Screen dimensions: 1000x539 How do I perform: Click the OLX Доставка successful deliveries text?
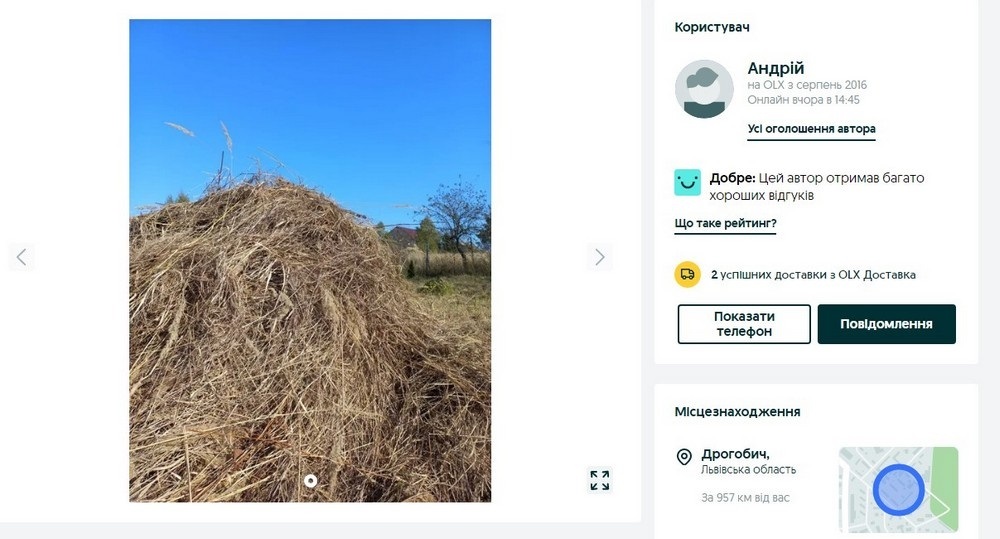click(813, 275)
